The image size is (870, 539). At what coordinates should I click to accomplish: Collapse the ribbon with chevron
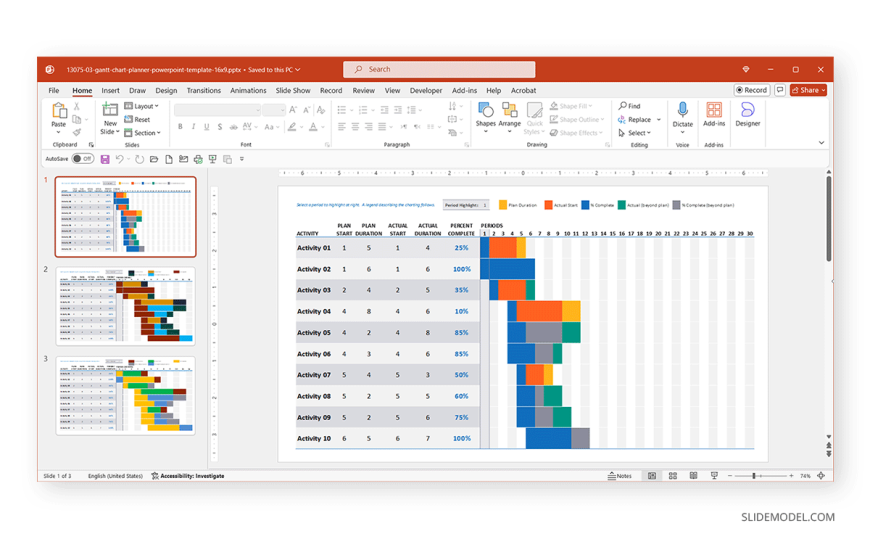(821, 143)
